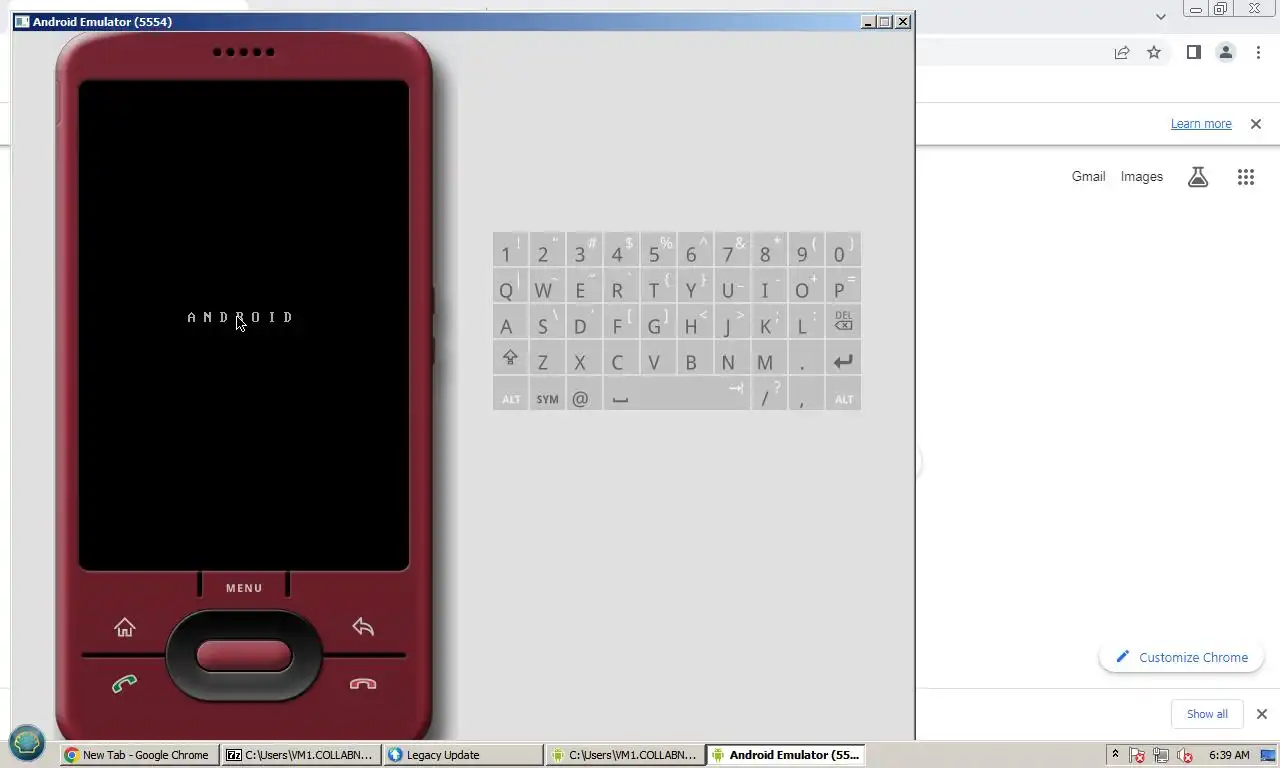Viewport: 1280px width, 768px height.
Task: Click the A key on emulator keyboard
Action: pyautogui.click(x=510, y=323)
